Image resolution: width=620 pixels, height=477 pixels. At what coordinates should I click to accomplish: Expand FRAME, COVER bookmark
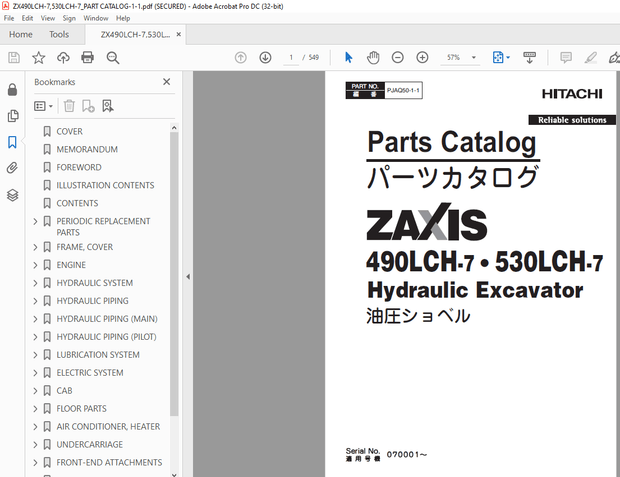[35, 247]
